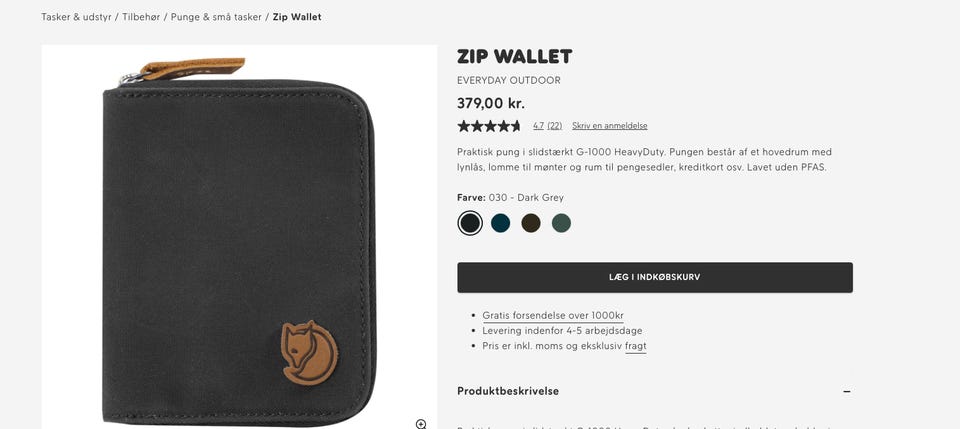Click the zoom magnifier icon on product image
Viewport: 960px width, 429px height.
(x=421, y=423)
